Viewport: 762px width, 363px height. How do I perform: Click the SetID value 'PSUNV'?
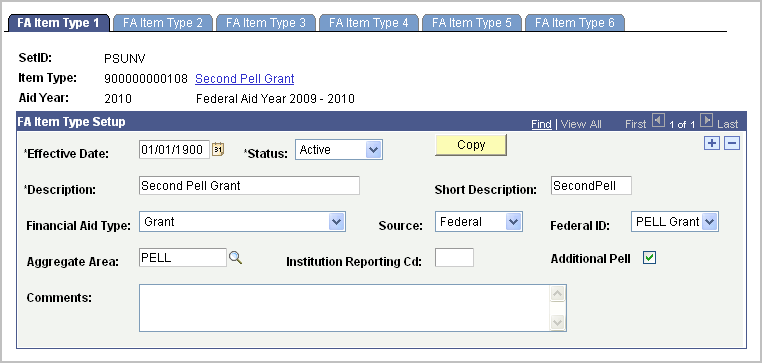pos(125,59)
